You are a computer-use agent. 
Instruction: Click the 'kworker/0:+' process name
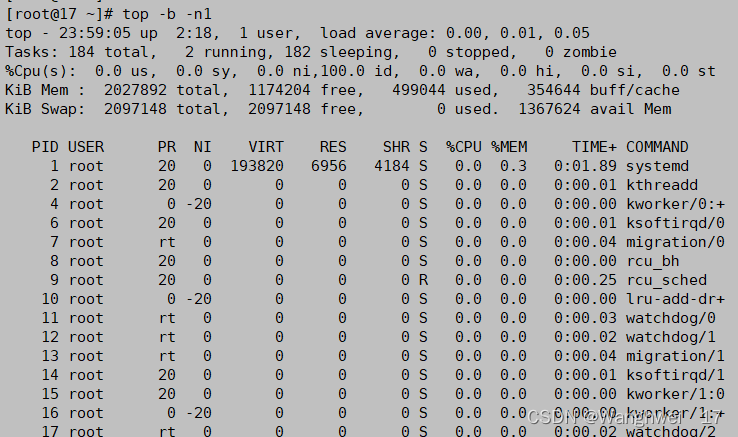(x=675, y=204)
